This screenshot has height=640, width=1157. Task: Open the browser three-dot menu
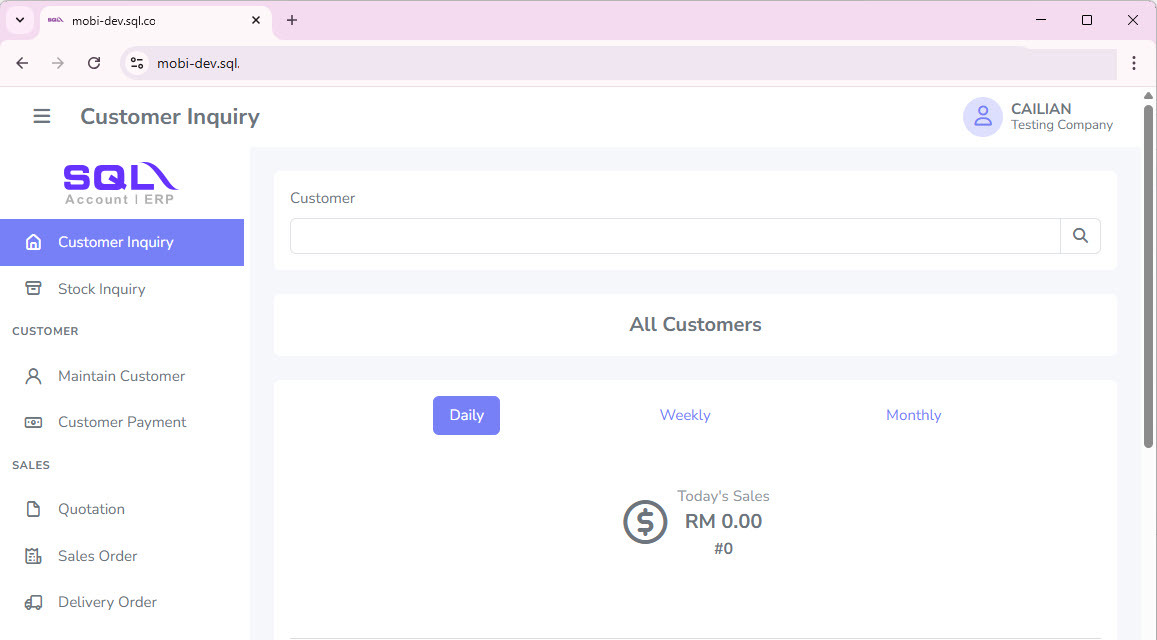tap(1134, 63)
